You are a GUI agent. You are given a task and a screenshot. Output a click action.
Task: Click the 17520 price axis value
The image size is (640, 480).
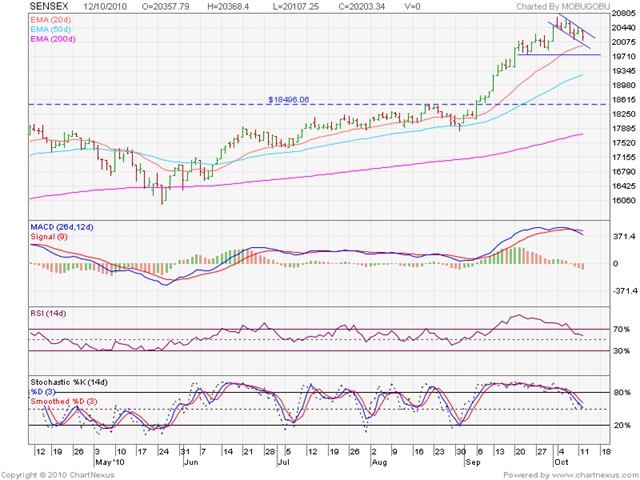pyautogui.click(x=623, y=143)
